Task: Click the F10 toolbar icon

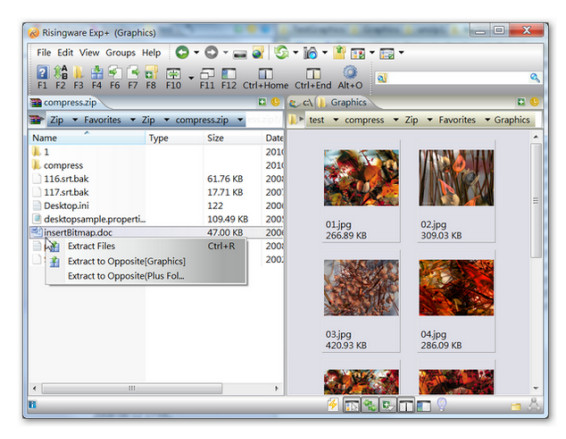Action: (173, 74)
